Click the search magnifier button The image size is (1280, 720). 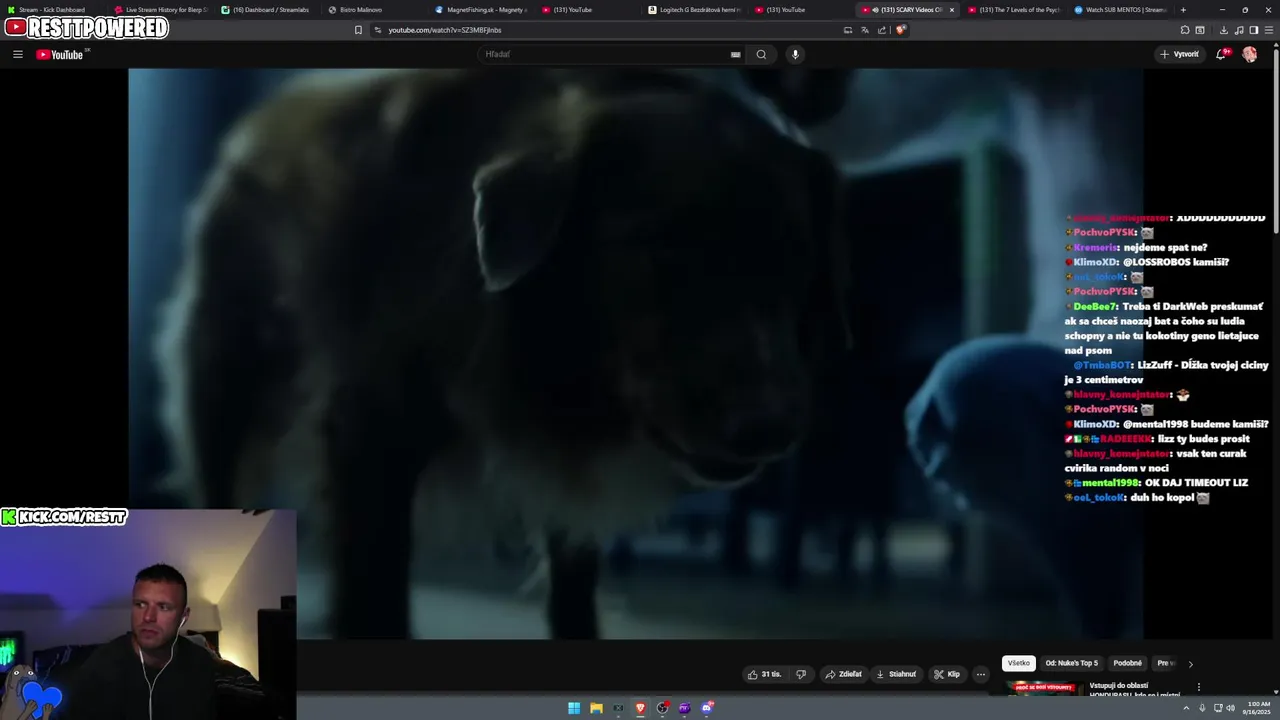(761, 54)
